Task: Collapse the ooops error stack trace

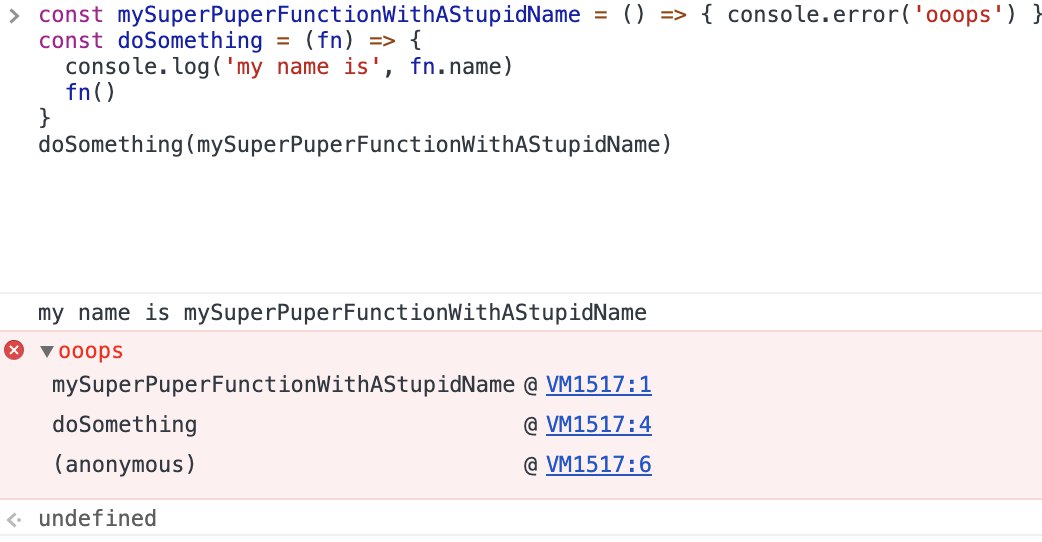Action: coord(46,352)
